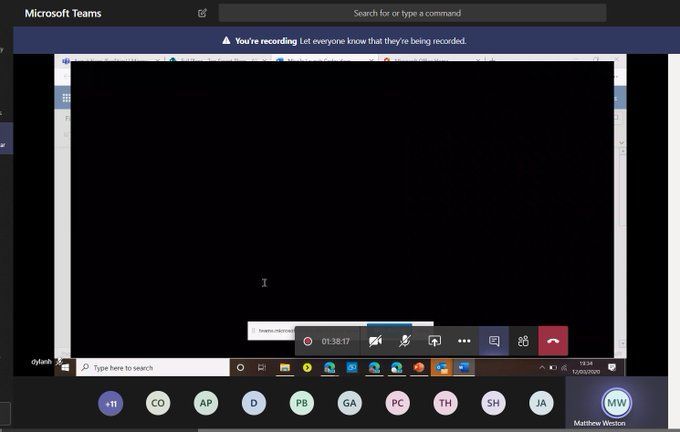This screenshot has height=432, width=680.
Task: Open the taskbar clock and date
Action: click(x=586, y=368)
